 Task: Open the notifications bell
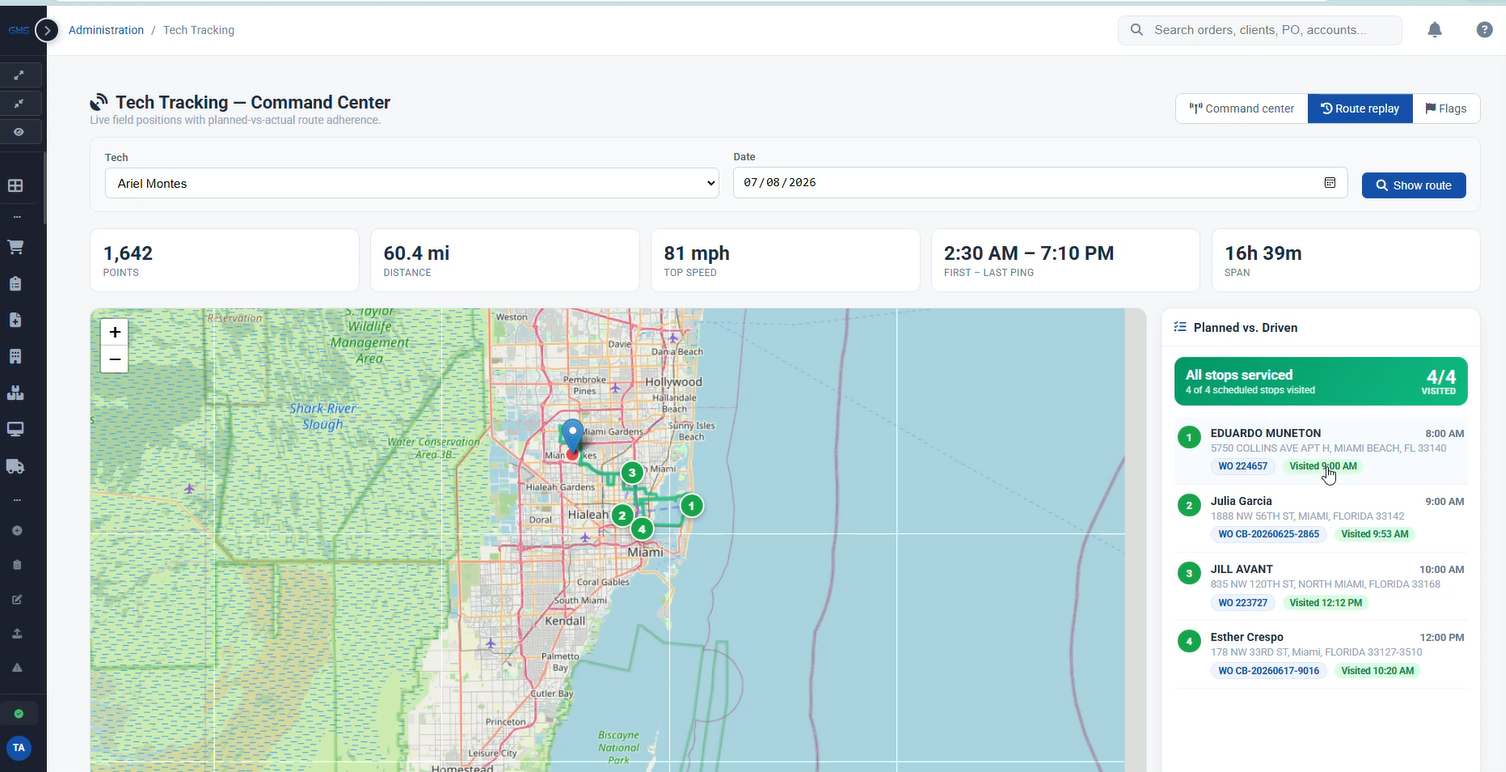1435,30
